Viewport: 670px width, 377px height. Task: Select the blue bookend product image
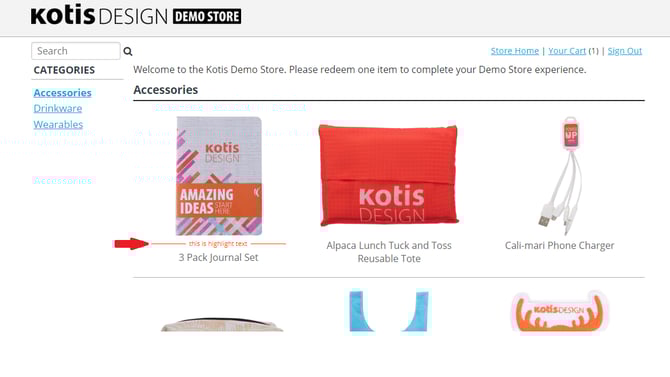388,311
